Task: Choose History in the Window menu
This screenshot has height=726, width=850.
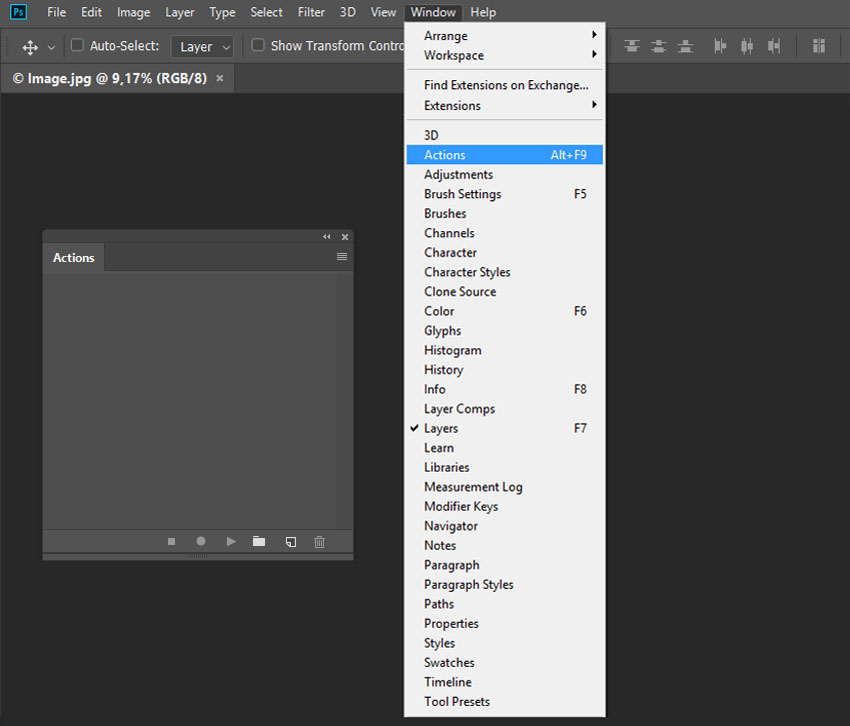Action: click(x=505, y=369)
